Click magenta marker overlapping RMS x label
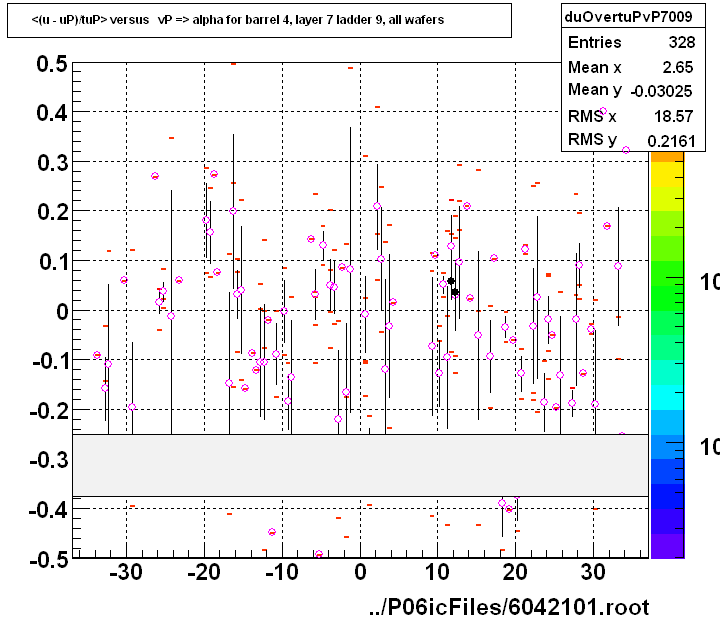 (603, 111)
